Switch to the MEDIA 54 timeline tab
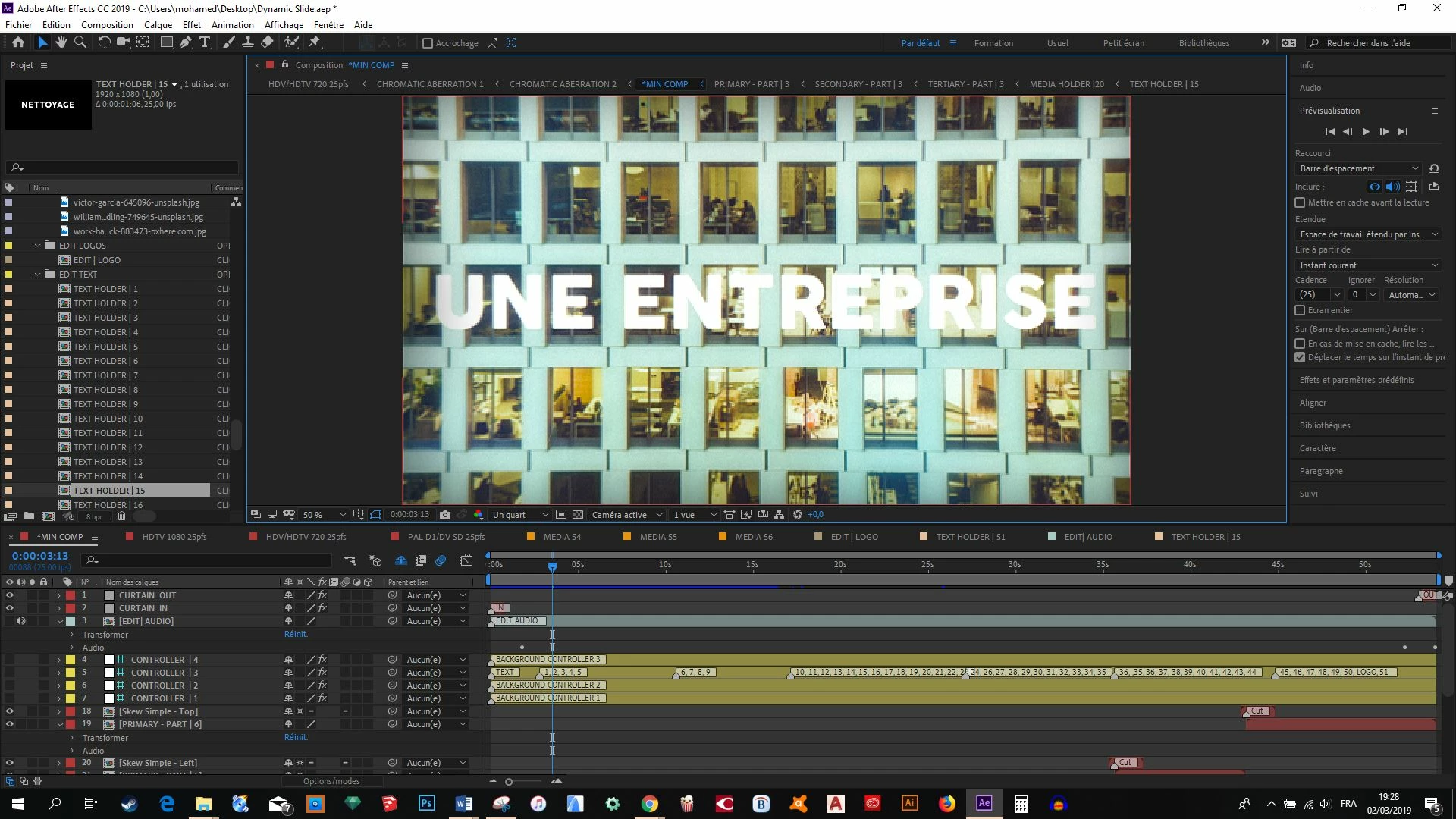 (562, 537)
